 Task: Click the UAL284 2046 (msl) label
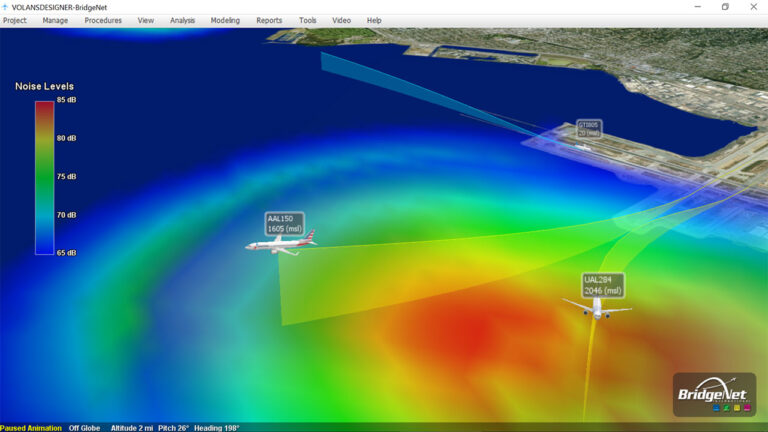[603, 285]
